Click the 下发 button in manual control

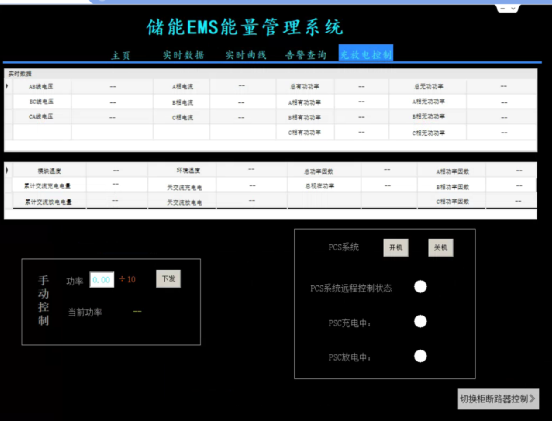pos(168,279)
